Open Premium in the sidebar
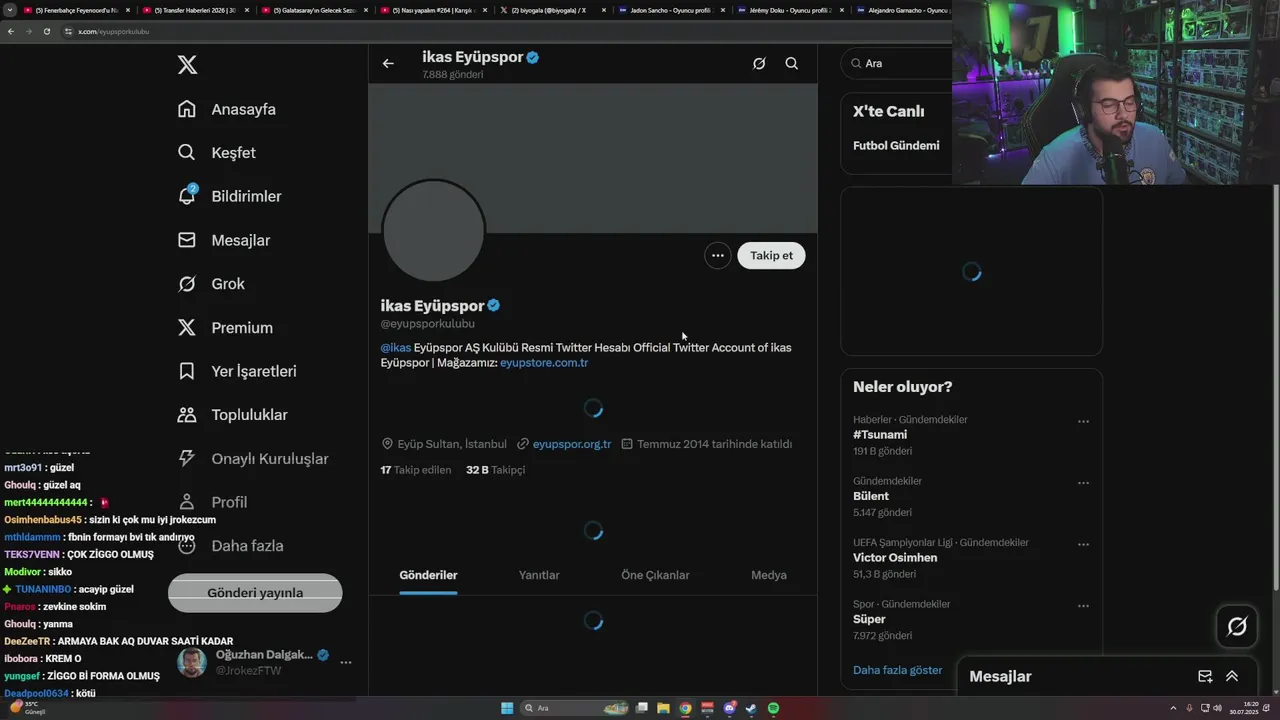Image resolution: width=1280 pixels, height=720 pixels. [x=225, y=328]
